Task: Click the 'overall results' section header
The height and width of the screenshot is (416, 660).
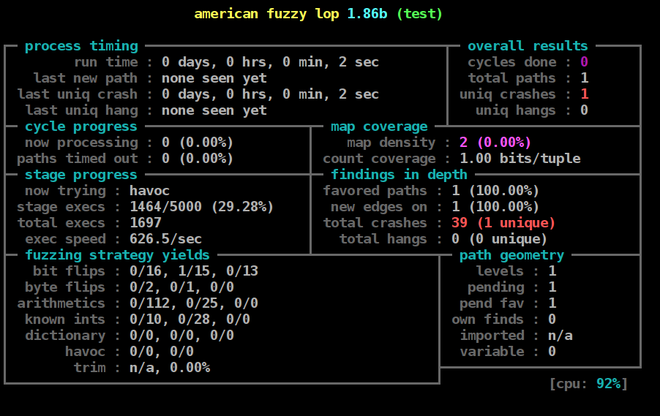Action: coord(527,46)
